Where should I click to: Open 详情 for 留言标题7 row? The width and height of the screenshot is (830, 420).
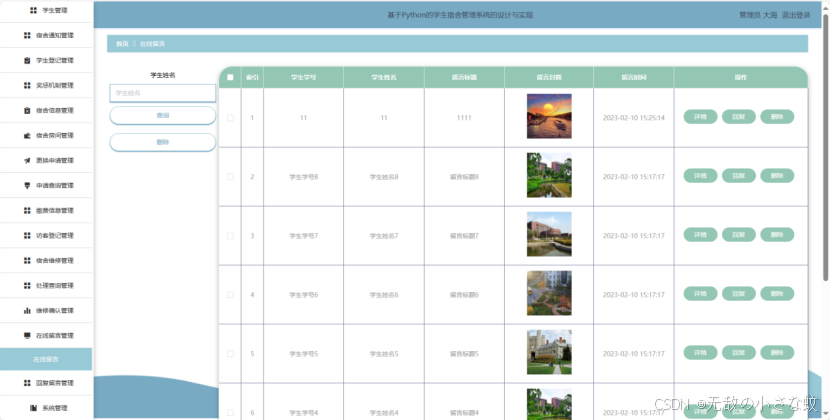[x=700, y=235]
